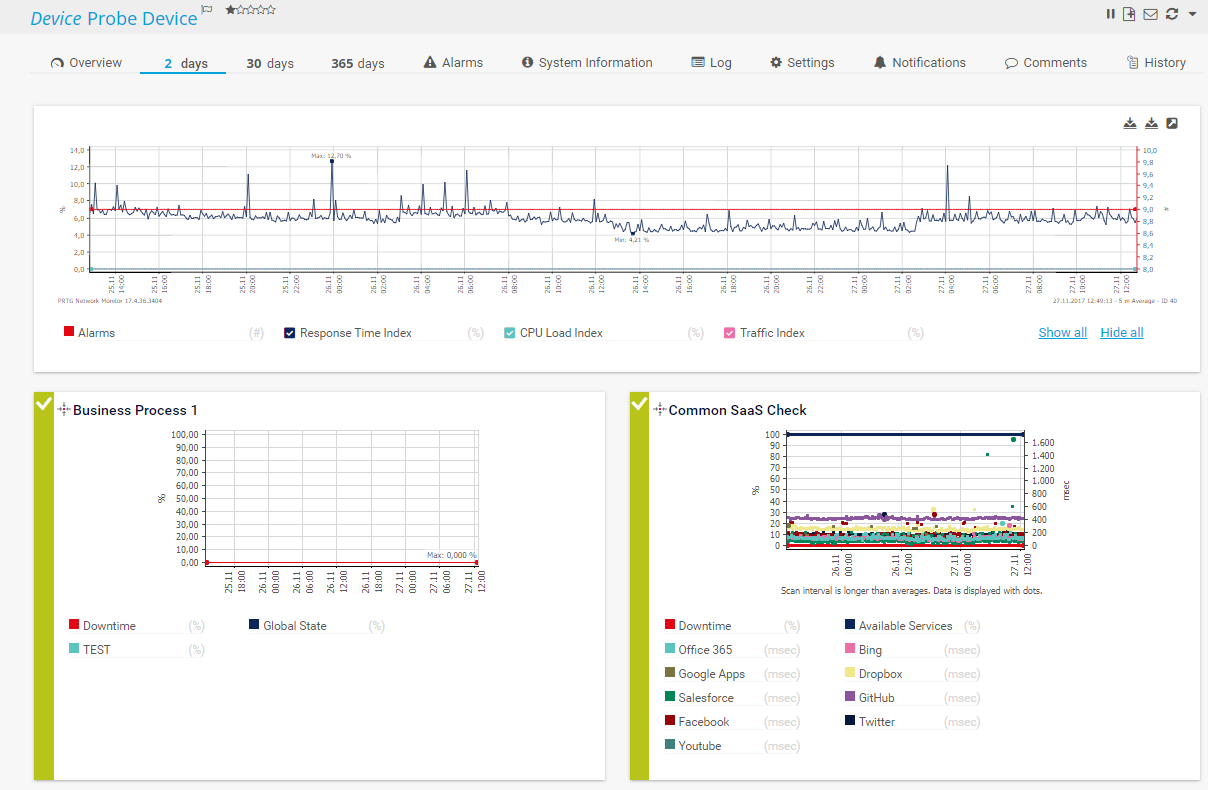Open the Notifications tab
The height and width of the screenshot is (790, 1208).
[919, 62]
